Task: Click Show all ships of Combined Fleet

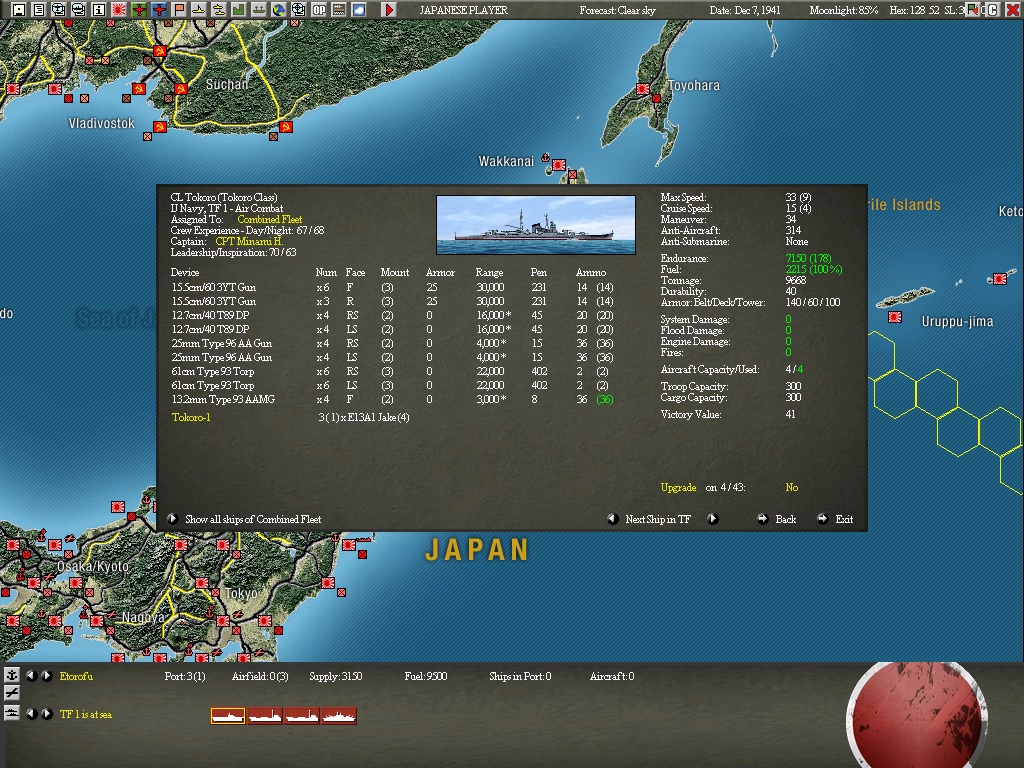Action: (x=253, y=519)
